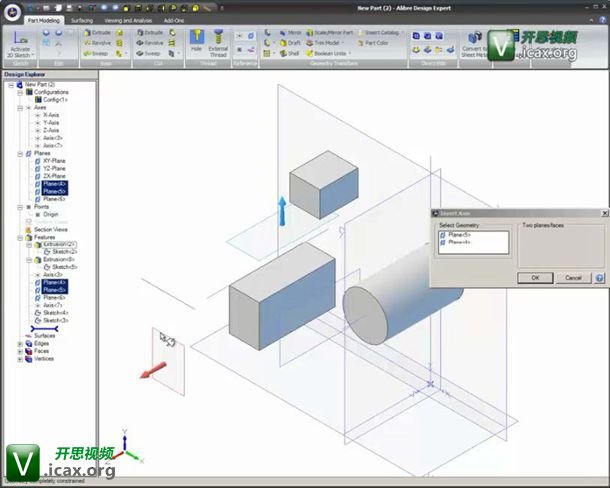
Task: Select the Origin point in the tree
Action: click(50, 214)
